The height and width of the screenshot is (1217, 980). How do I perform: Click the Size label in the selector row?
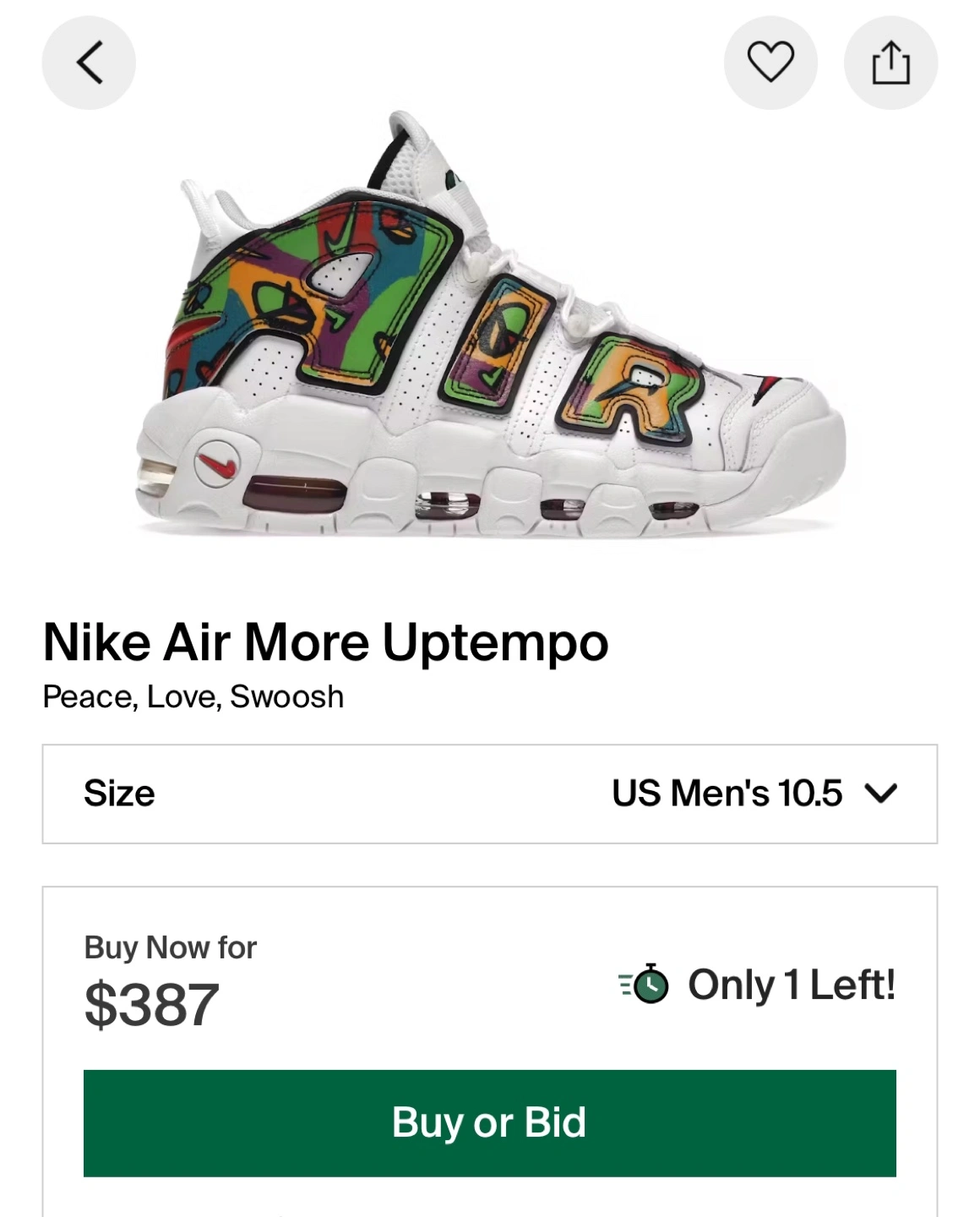119,794
